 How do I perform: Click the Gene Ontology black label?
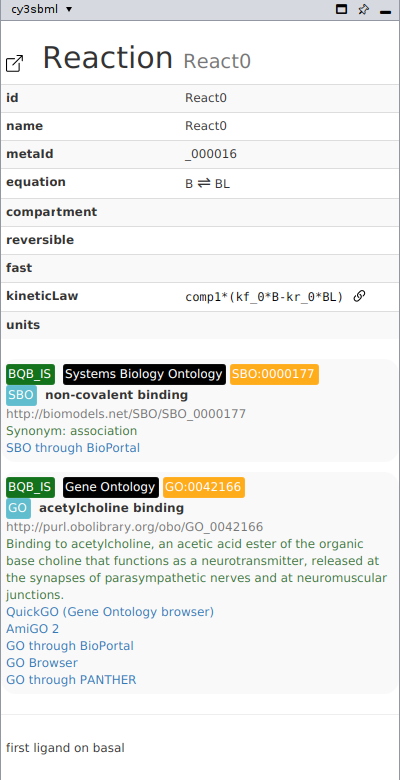pyautogui.click(x=110, y=487)
